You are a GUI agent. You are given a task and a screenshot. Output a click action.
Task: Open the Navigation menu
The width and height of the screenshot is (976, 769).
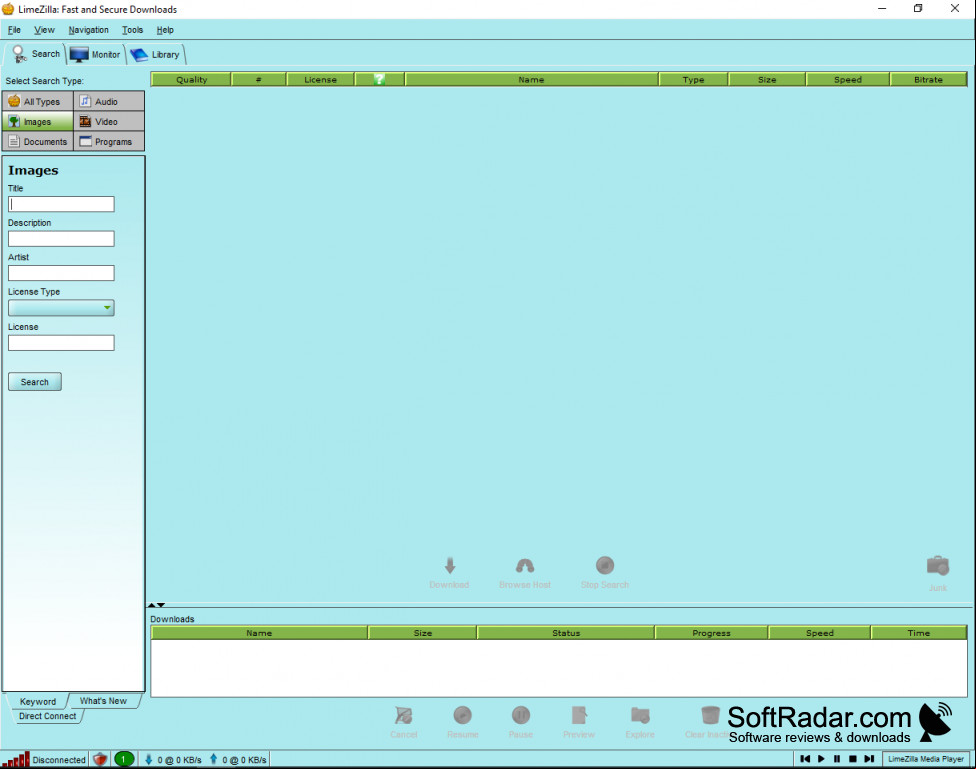click(x=88, y=30)
